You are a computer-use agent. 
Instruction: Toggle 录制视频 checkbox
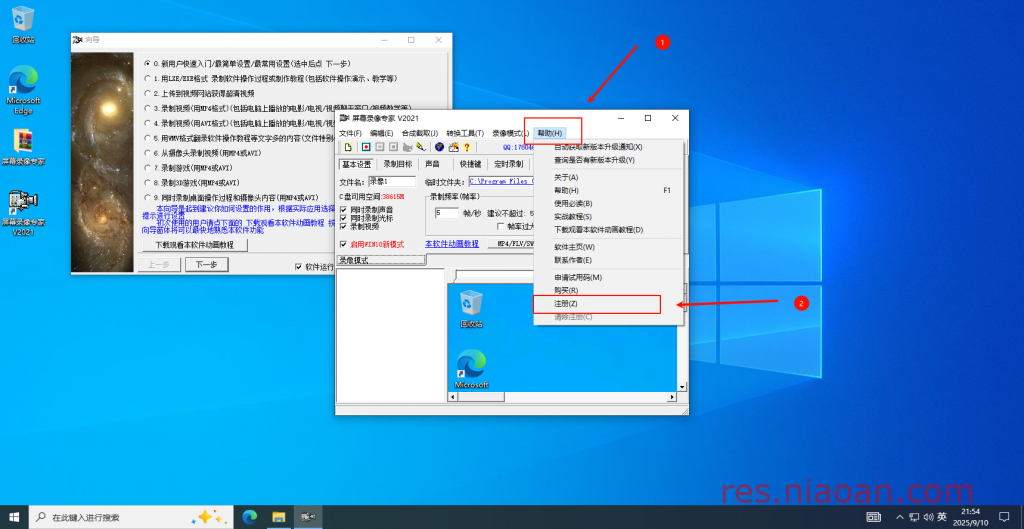pos(359,227)
